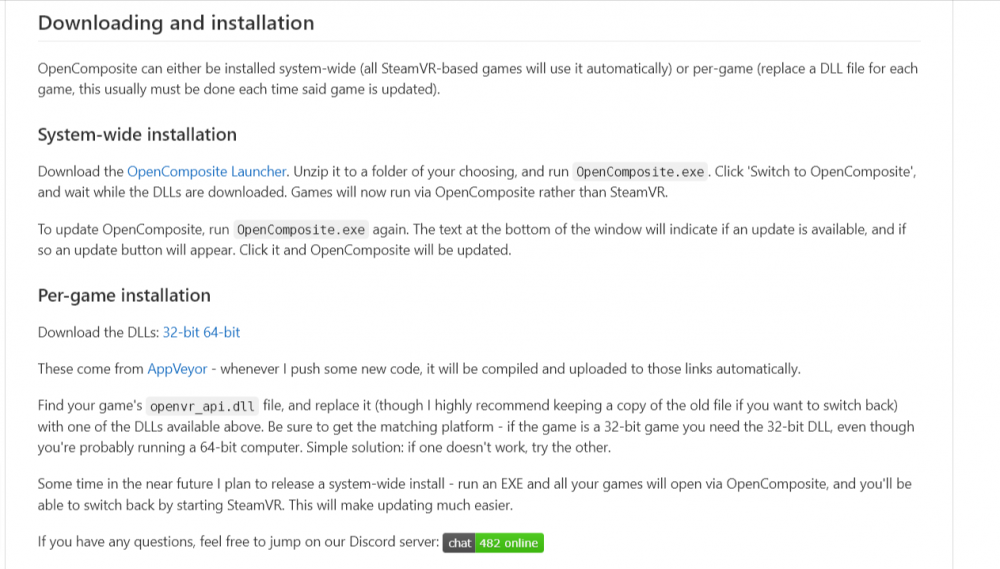
Task: Click the Per-game installation heading
Action: coord(124,296)
